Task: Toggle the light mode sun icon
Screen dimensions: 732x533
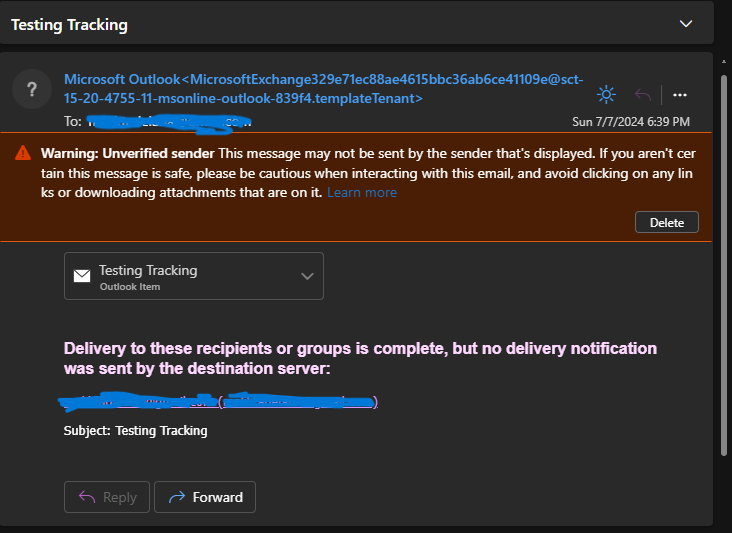Action: click(x=606, y=95)
